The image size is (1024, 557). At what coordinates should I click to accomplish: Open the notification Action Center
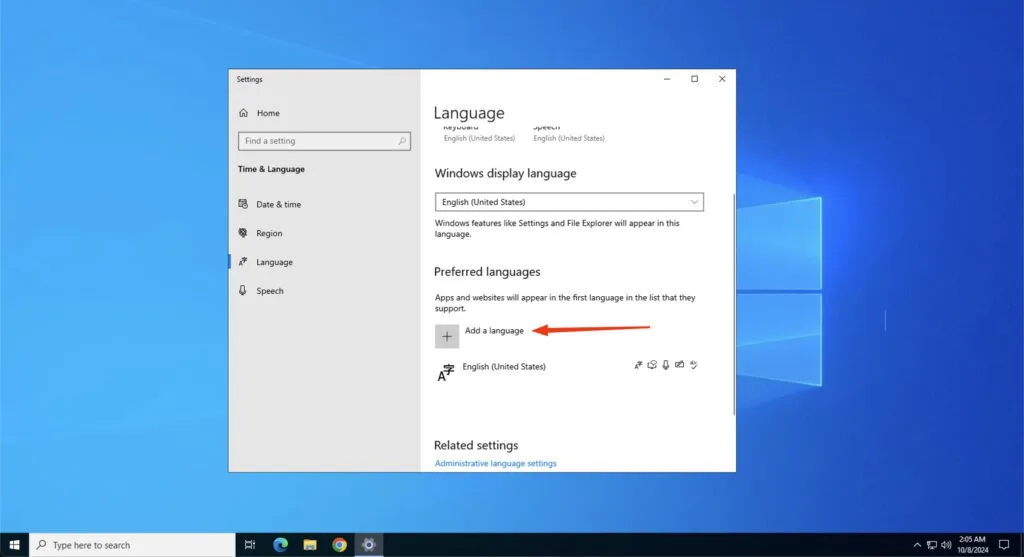tap(1004, 545)
